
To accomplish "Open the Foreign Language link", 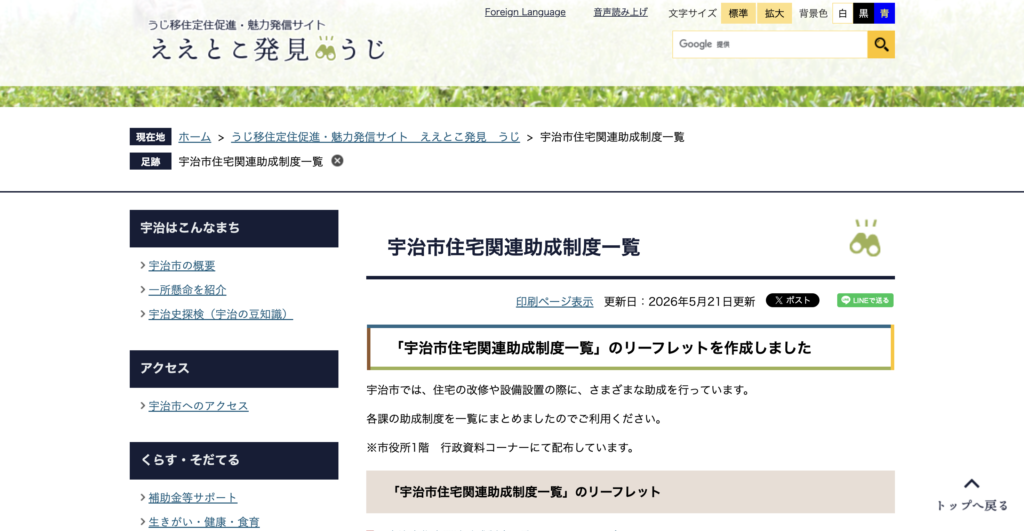I will (x=525, y=12).
